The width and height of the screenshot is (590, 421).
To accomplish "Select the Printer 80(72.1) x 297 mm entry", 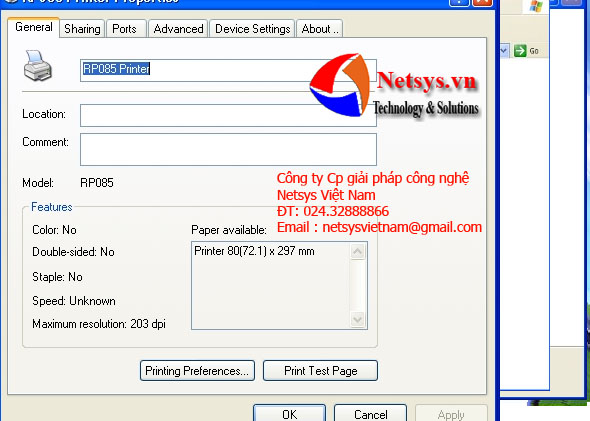I will (x=254, y=251).
